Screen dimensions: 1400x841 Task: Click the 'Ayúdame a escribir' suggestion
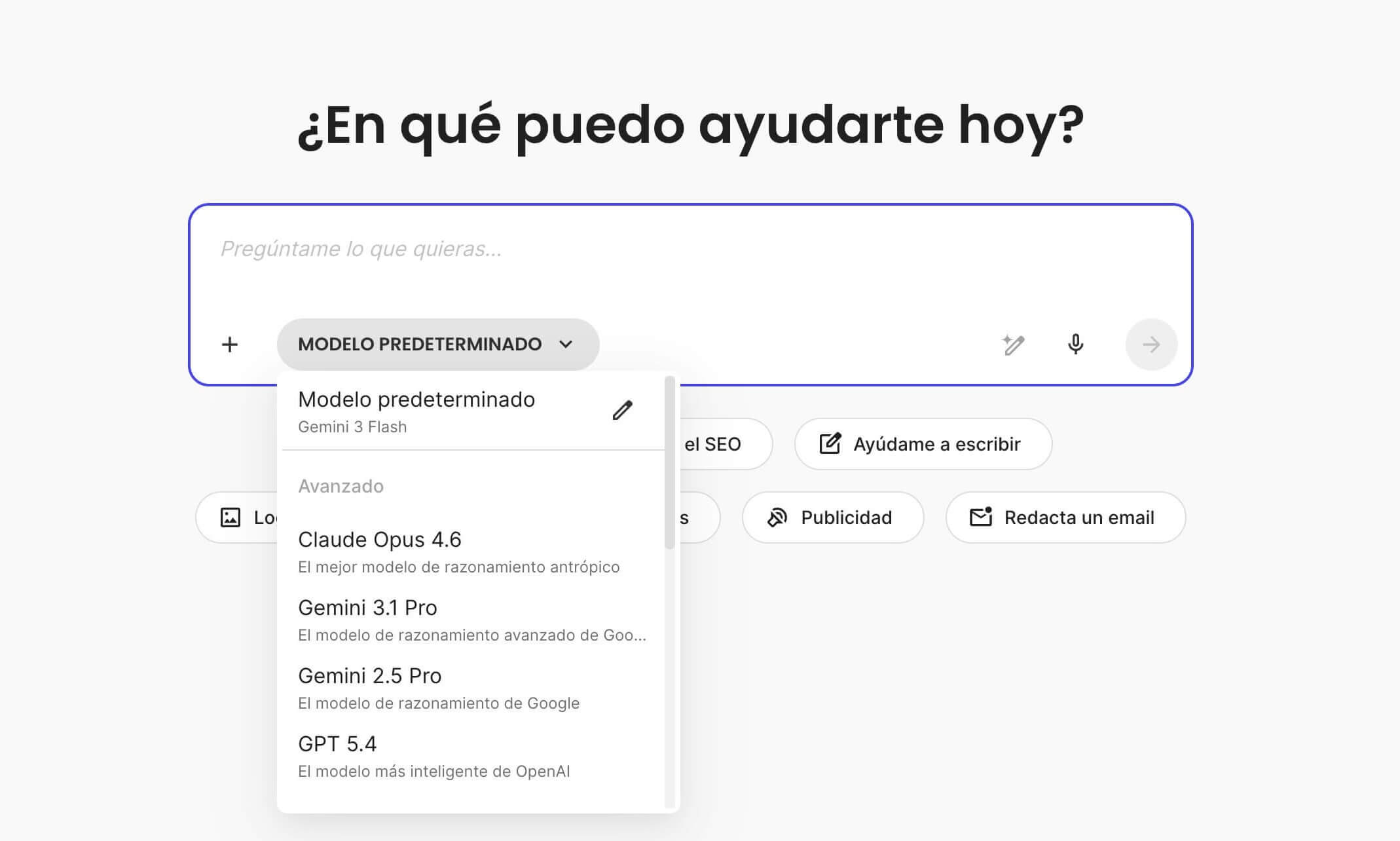(x=923, y=444)
